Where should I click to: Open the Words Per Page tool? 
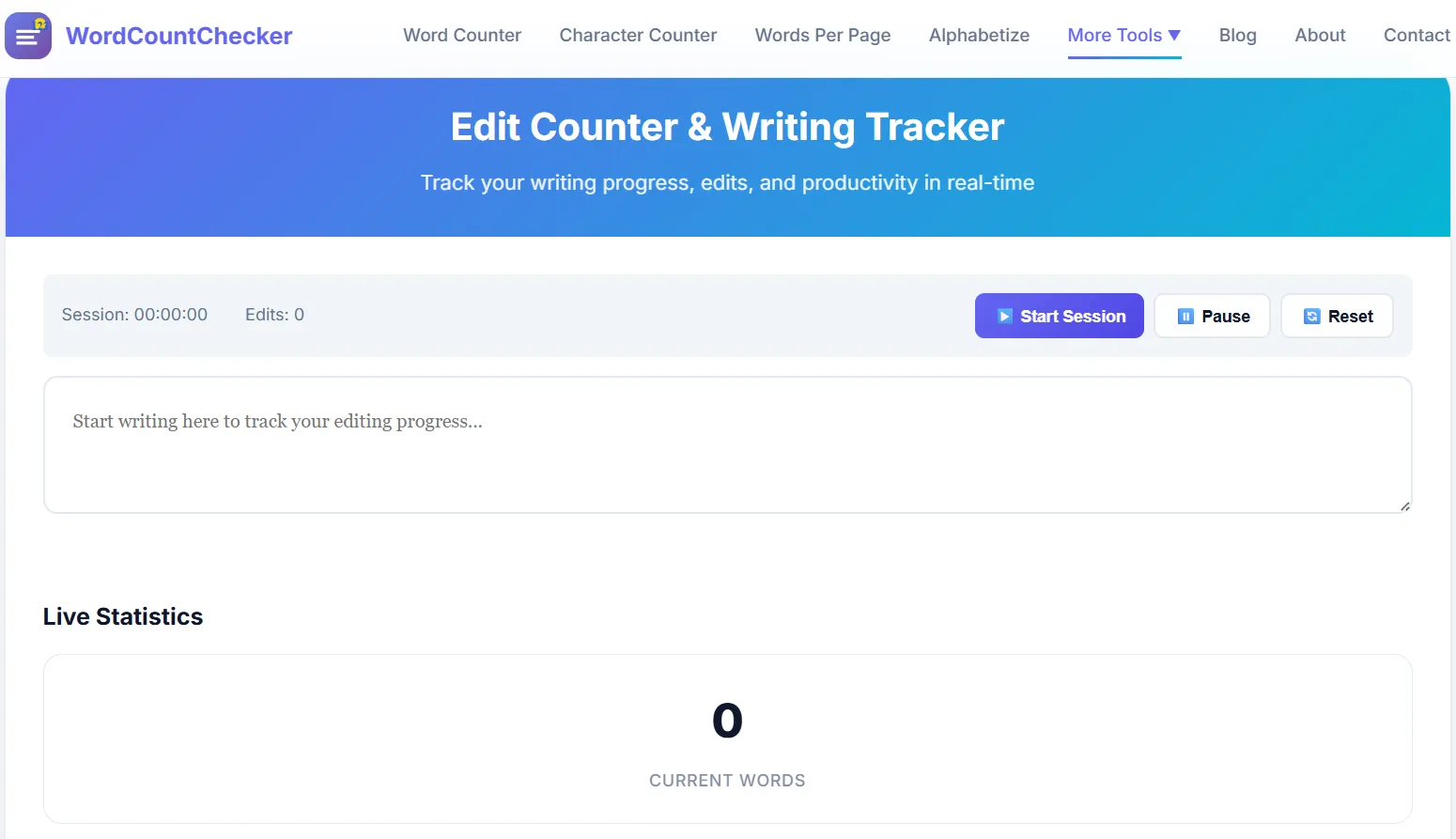click(823, 36)
